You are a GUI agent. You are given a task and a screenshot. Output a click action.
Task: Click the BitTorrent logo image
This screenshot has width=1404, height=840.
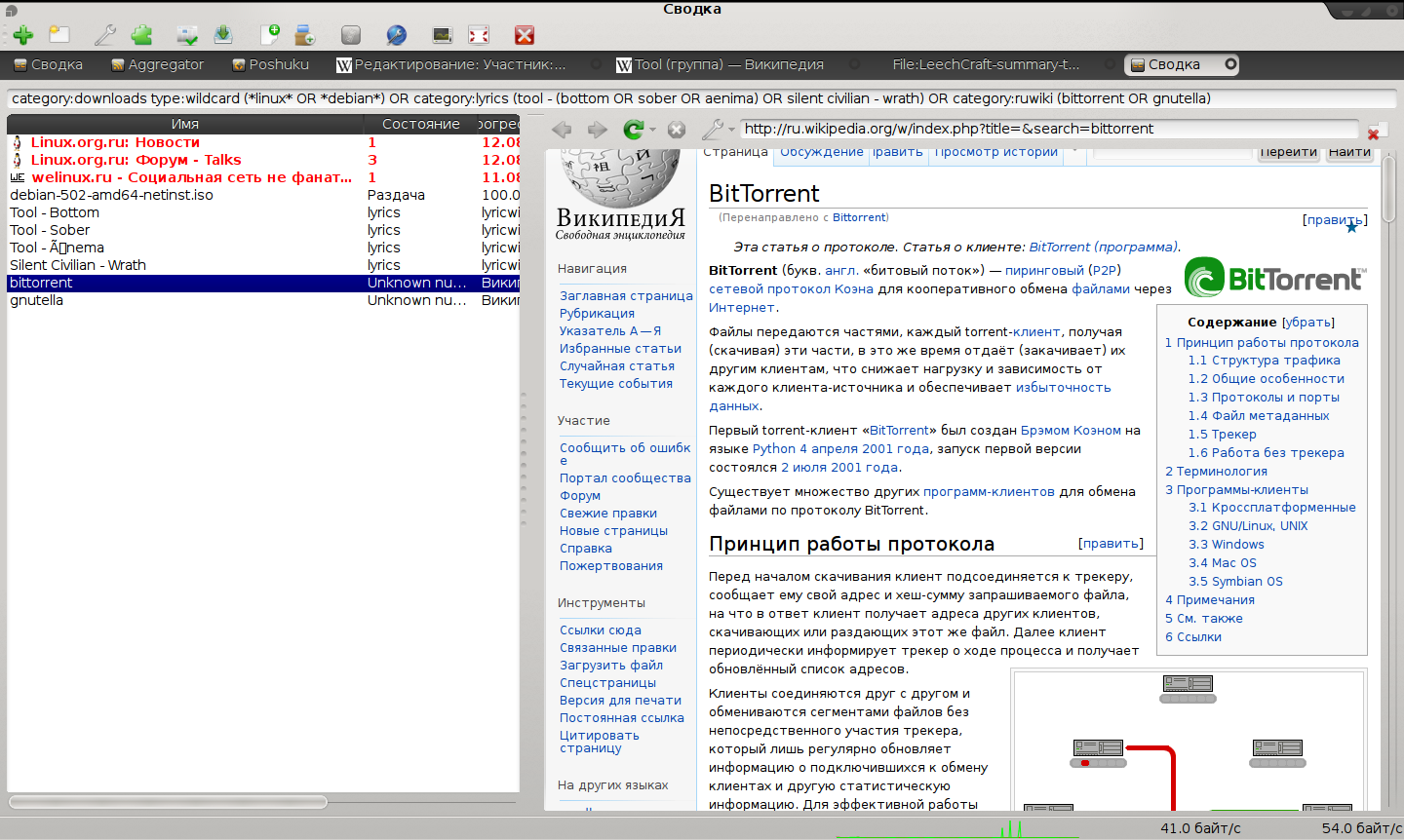(x=1275, y=279)
